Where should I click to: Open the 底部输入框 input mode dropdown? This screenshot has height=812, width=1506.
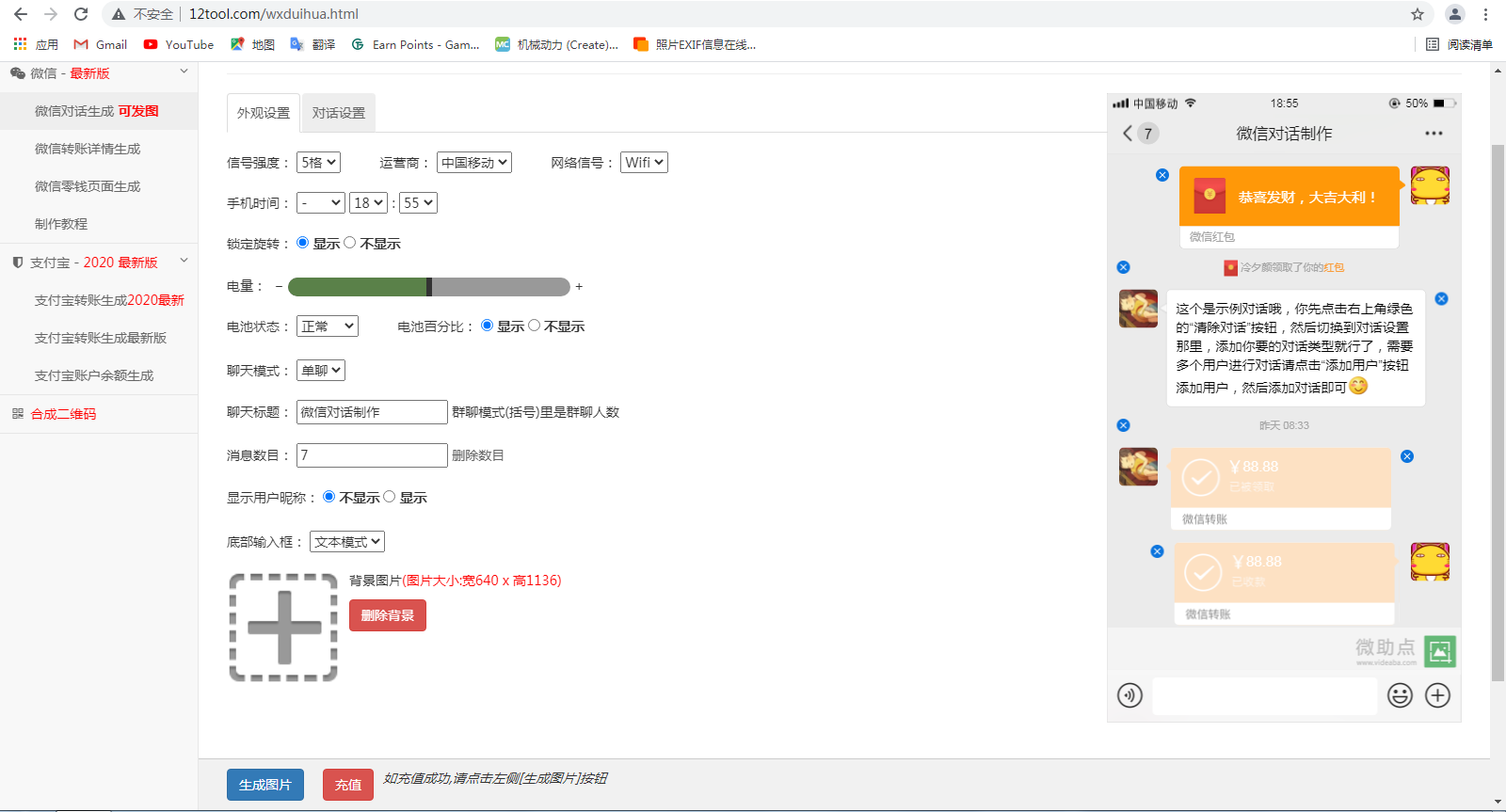pos(347,542)
